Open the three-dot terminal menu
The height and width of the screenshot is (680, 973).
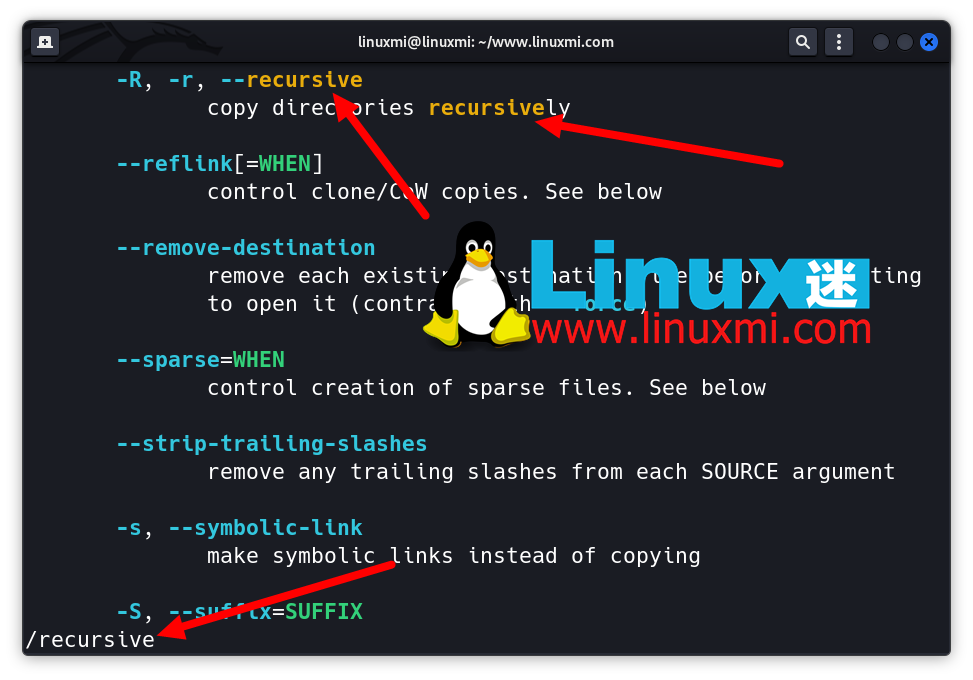tap(839, 42)
